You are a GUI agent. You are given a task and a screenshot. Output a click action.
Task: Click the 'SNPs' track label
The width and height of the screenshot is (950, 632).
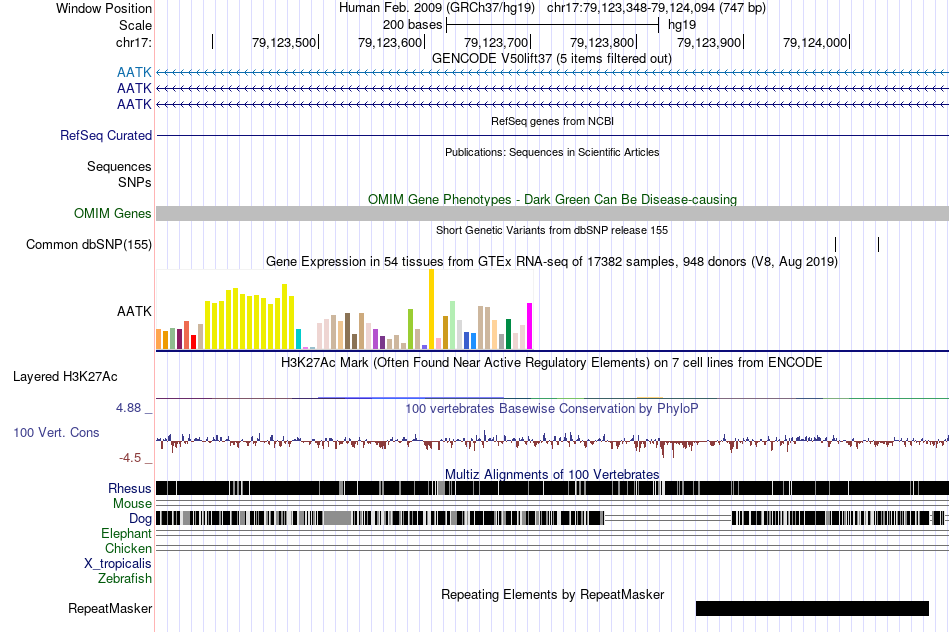coord(135,182)
